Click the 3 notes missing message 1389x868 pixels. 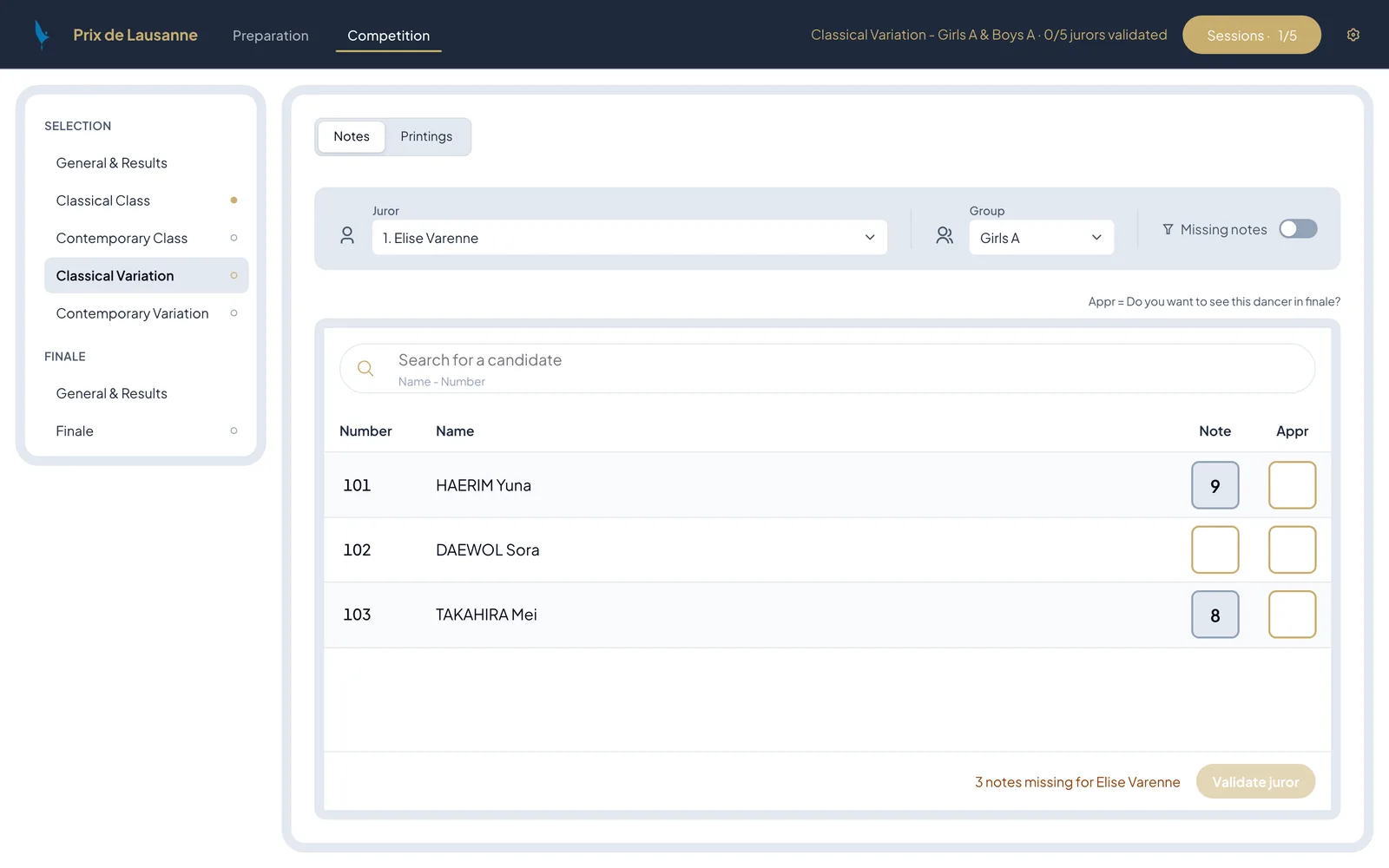tap(1077, 782)
